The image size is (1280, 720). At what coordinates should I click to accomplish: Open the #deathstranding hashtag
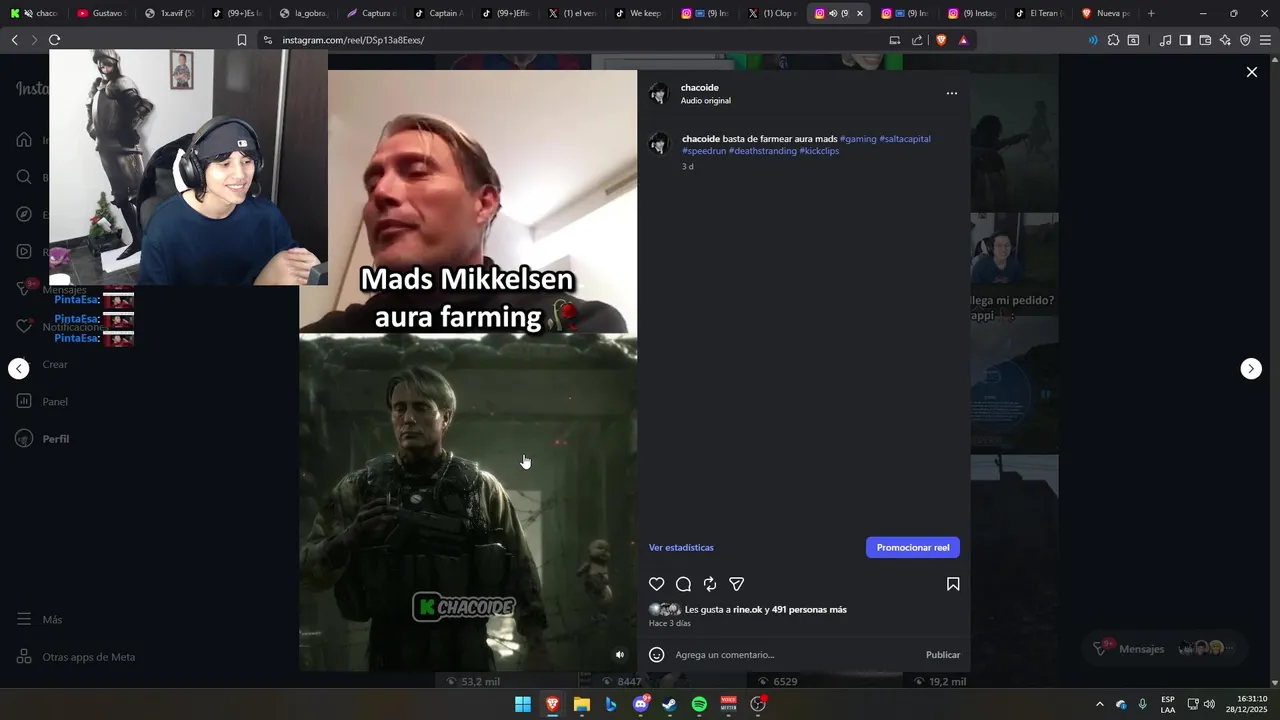[x=763, y=151]
